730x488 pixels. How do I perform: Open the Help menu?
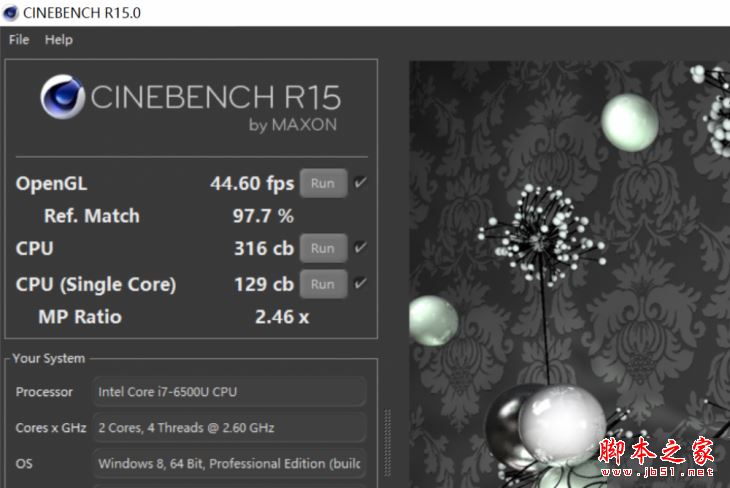(59, 40)
